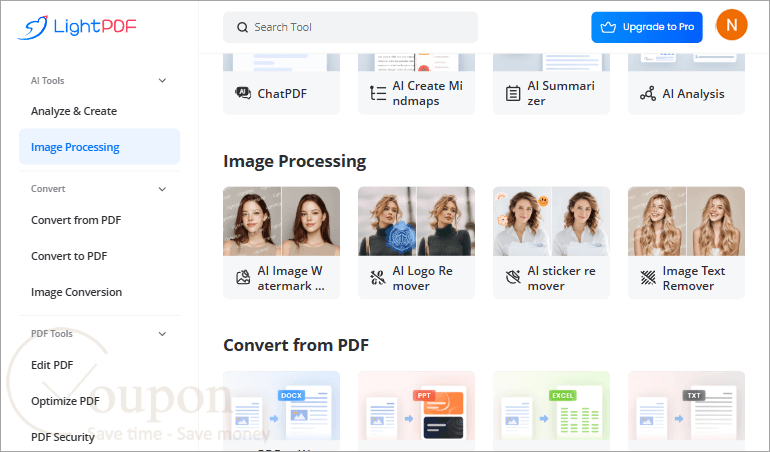Select Image Processing in sidebar
Image resolution: width=770 pixels, height=452 pixels.
click(99, 146)
